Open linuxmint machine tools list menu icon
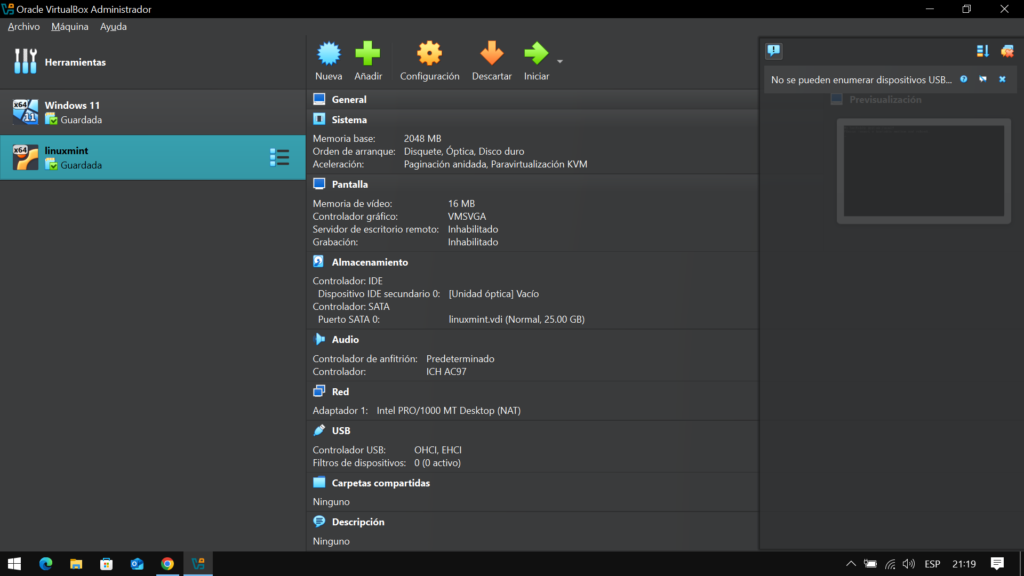Screen dimensions: 1024x576 [x=280, y=157]
